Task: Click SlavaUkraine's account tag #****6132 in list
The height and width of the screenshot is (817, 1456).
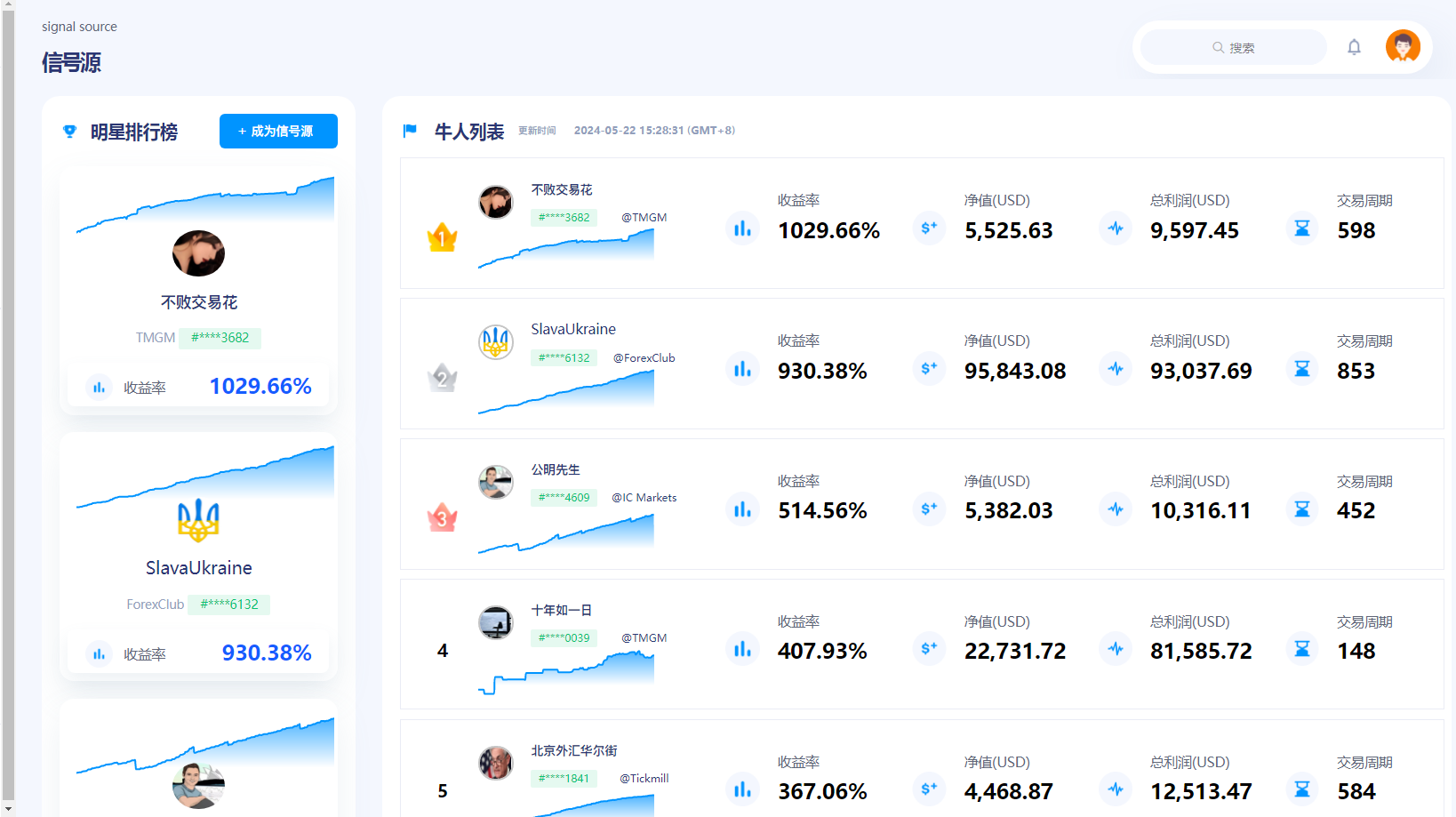Action: [x=564, y=357]
